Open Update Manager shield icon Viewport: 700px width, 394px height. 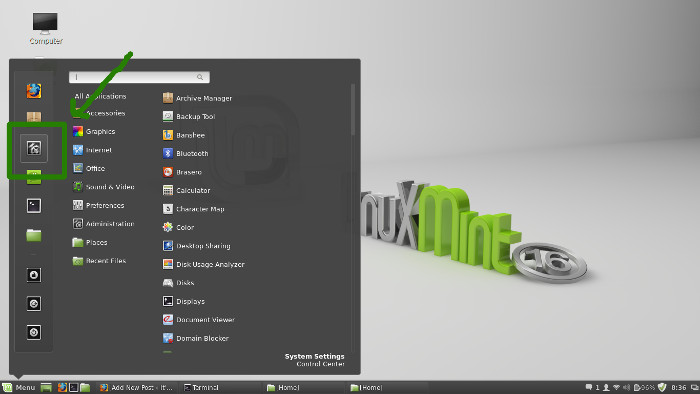click(662, 387)
